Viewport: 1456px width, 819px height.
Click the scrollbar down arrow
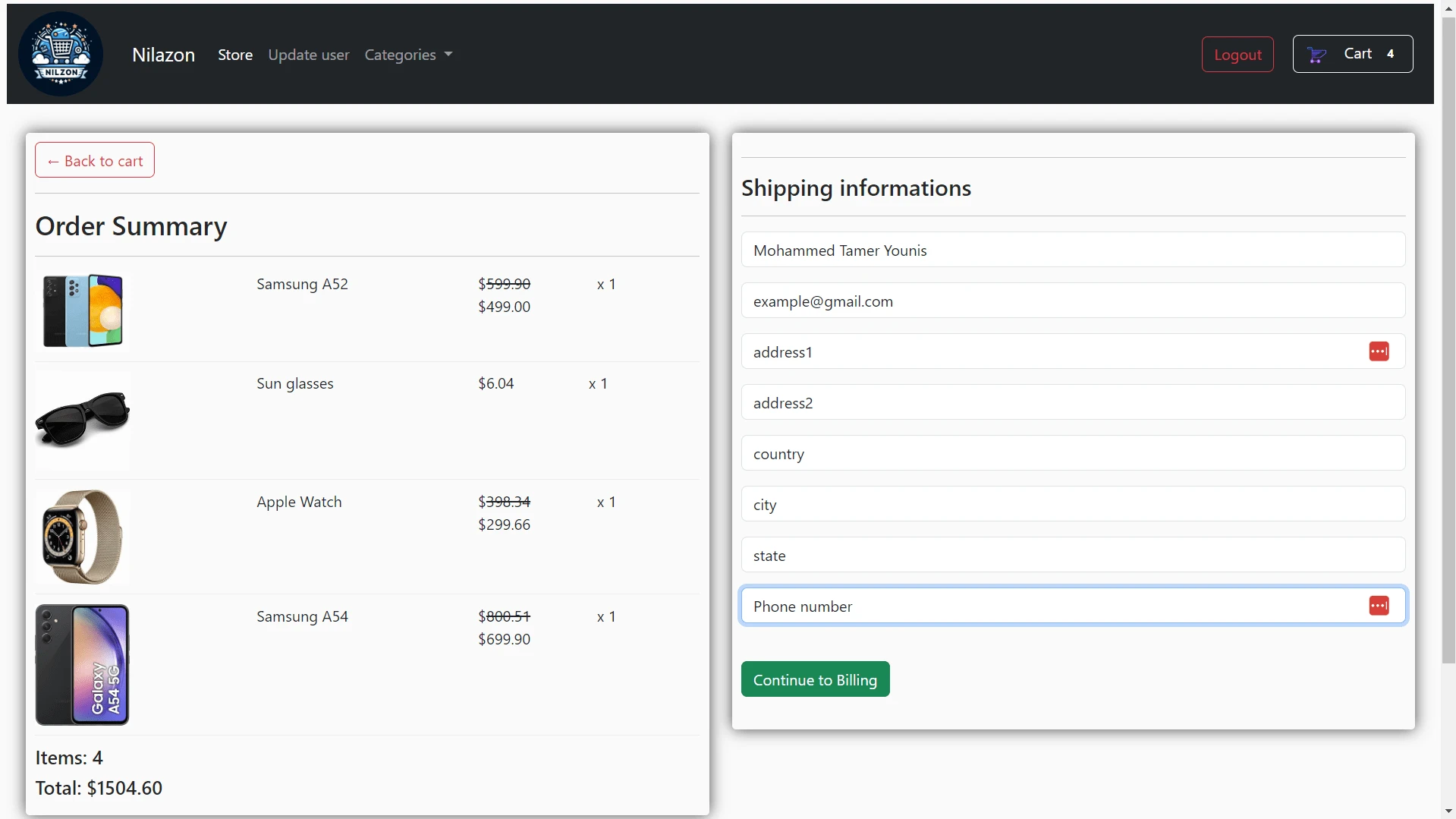tap(1448, 811)
